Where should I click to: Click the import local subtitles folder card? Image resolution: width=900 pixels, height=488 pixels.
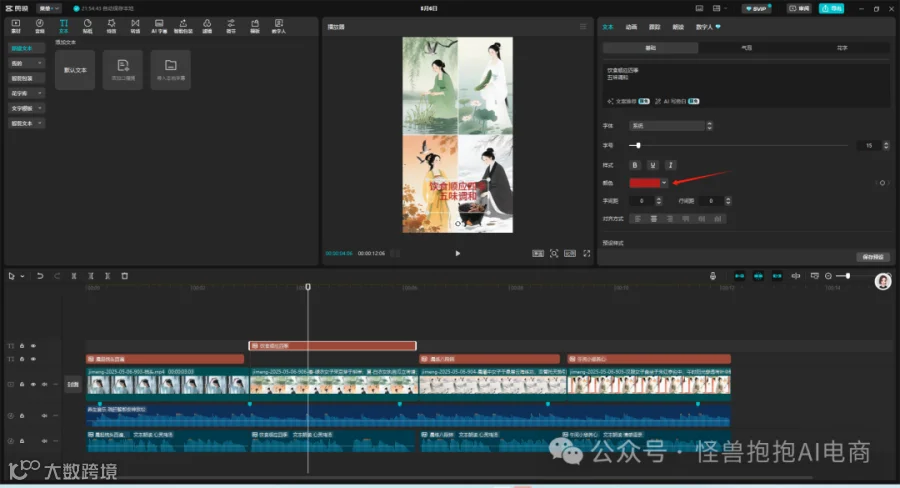point(170,69)
